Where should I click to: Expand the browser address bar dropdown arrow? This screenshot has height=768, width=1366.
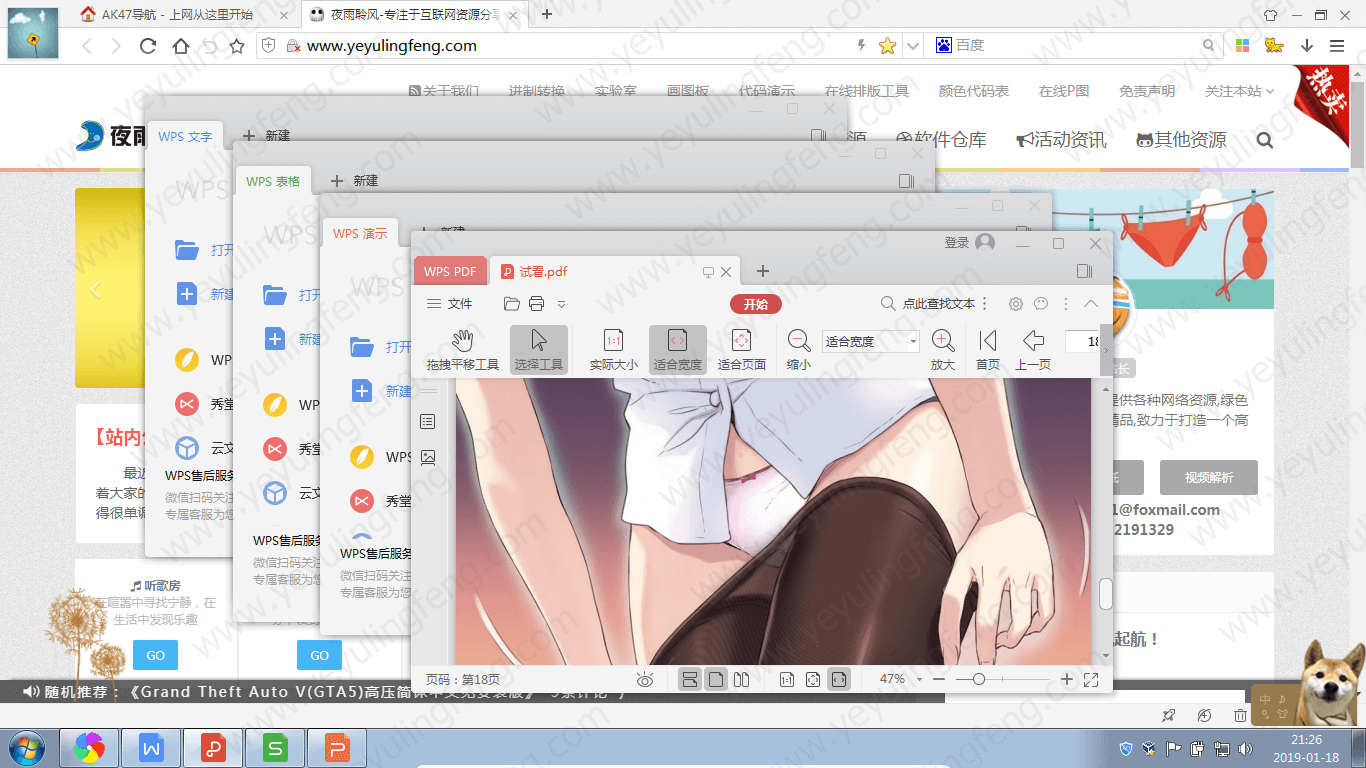click(x=912, y=46)
